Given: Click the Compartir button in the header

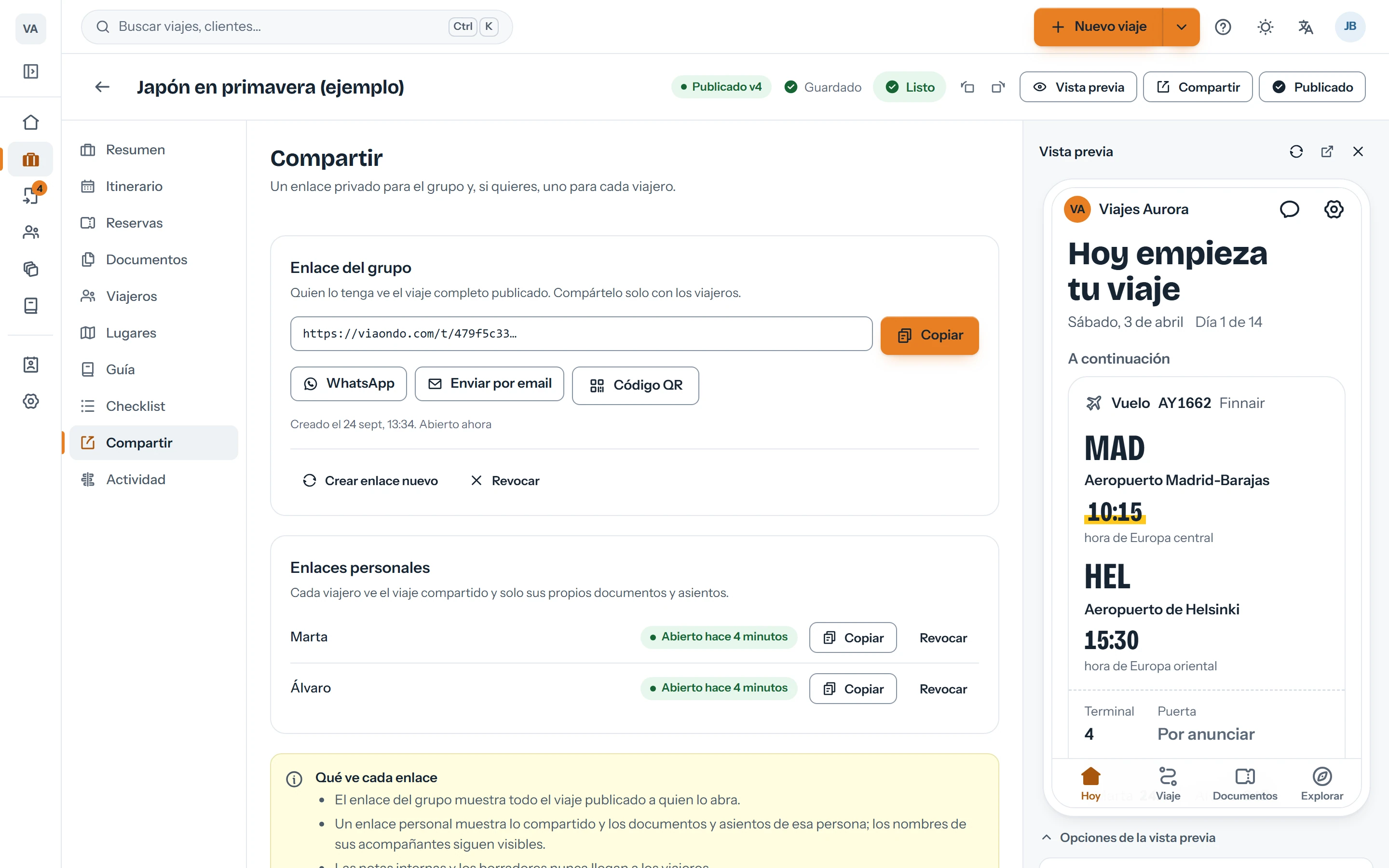Looking at the screenshot, I should point(1198,87).
